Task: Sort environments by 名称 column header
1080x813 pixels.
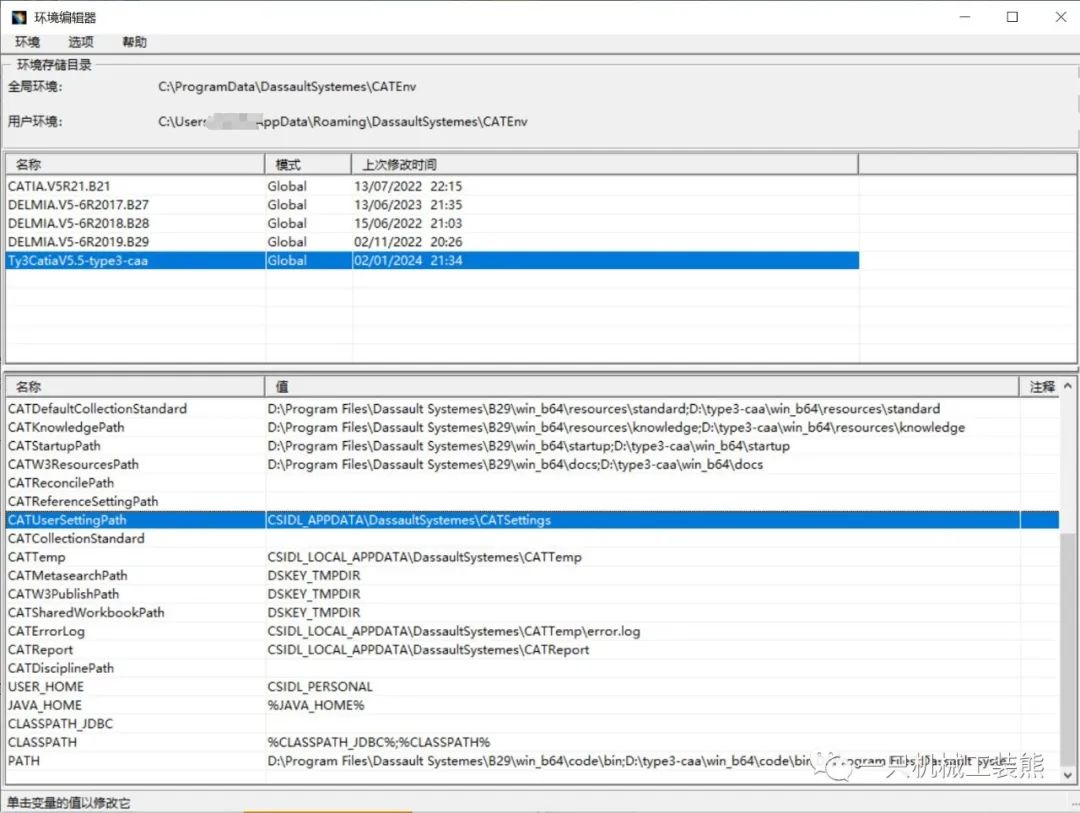Action: pyautogui.click(x=135, y=165)
